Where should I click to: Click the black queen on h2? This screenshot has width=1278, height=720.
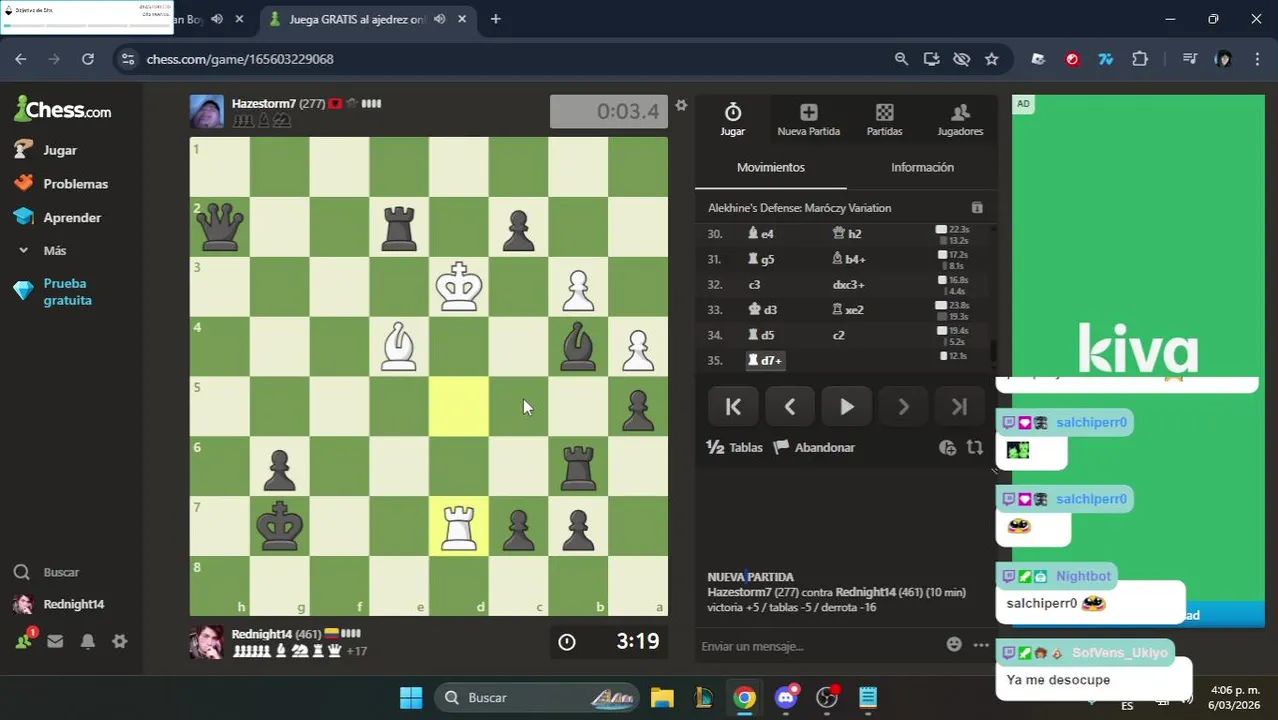click(219, 227)
